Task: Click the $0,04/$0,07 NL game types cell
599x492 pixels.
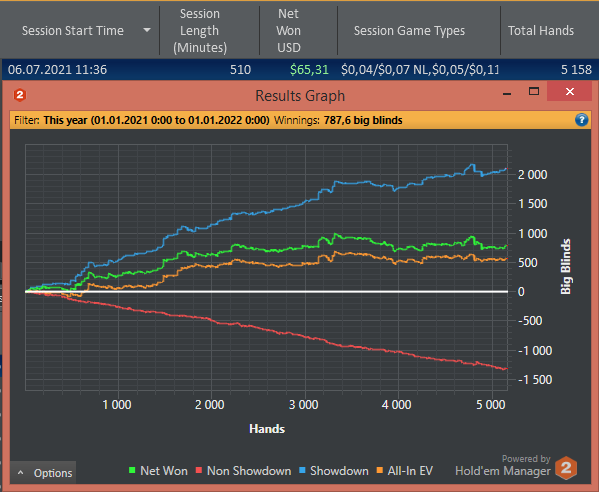Action: (419, 70)
